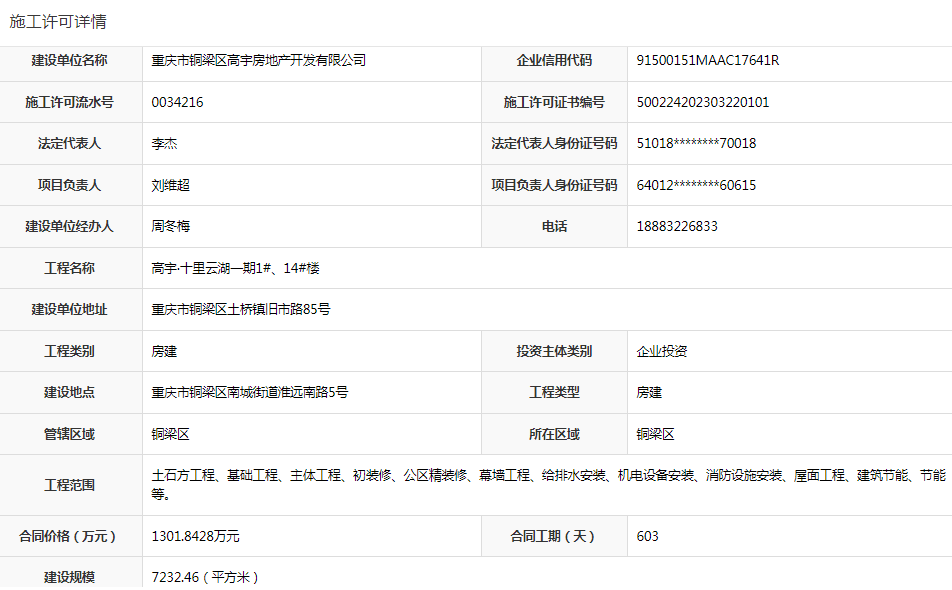Select masked ID number 64012********60615
This screenshot has height=590, width=952.
(696, 185)
